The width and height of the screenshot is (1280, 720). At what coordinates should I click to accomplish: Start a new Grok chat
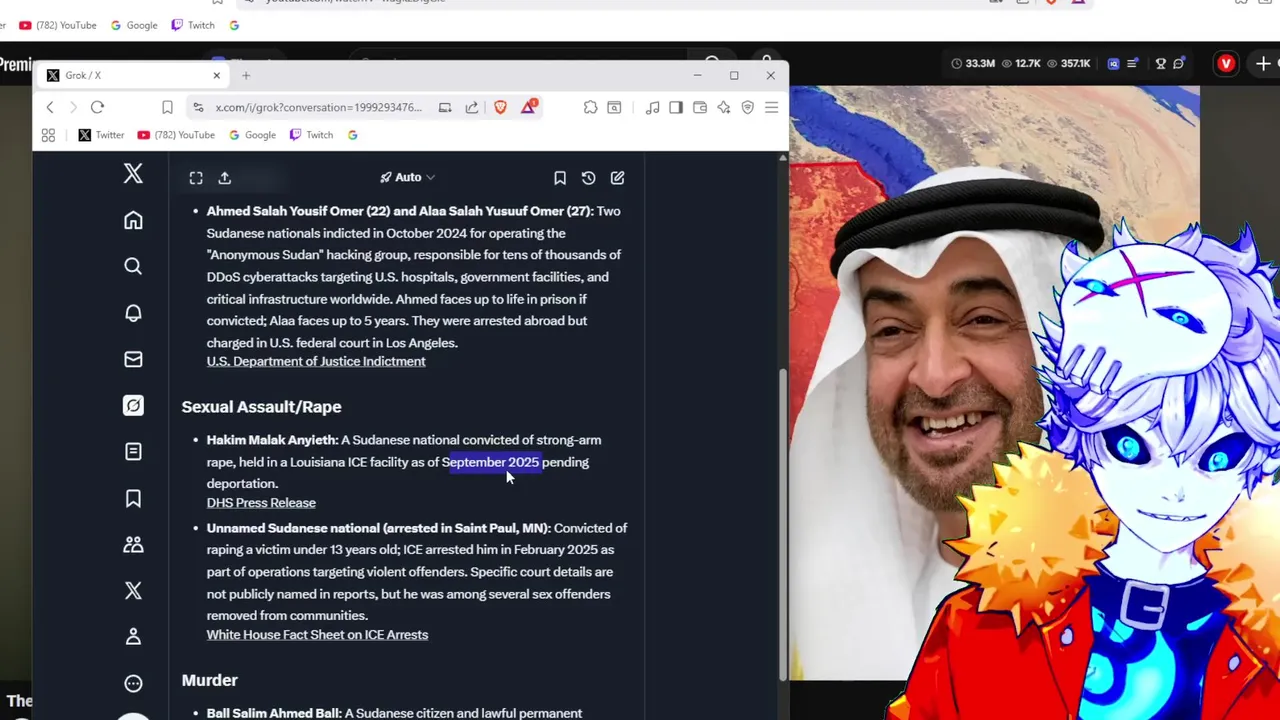point(618,178)
